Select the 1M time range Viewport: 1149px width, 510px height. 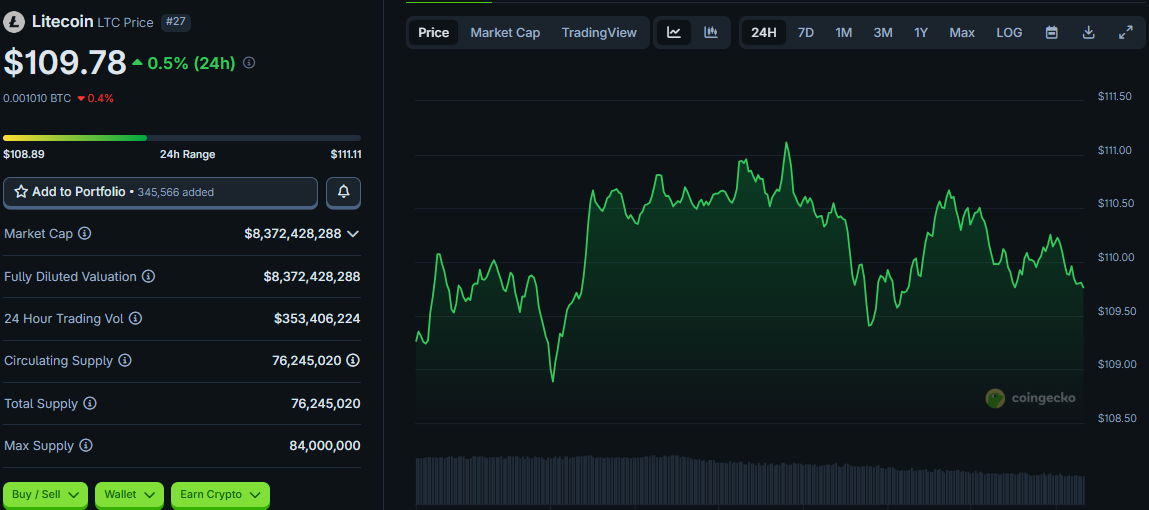point(843,32)
